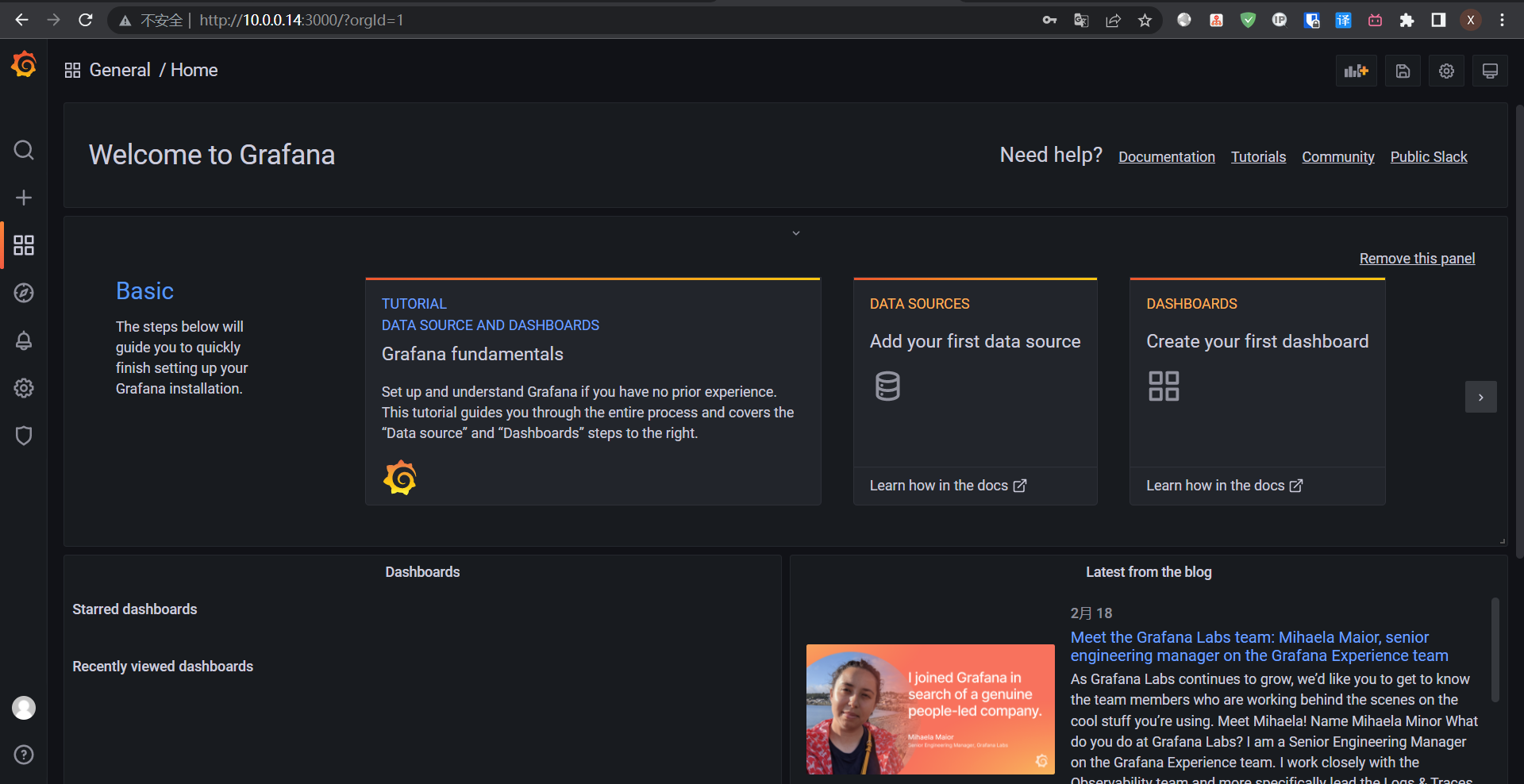Screen dimensions: 1524x784
Task: Open the browser three-dot menu
Action: [1502, 21]
